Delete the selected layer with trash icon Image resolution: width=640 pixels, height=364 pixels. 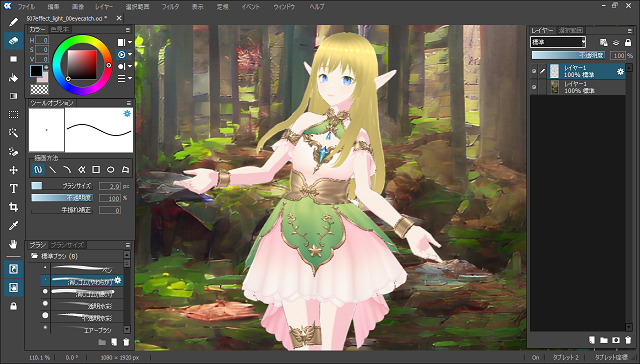coord(628,340)
